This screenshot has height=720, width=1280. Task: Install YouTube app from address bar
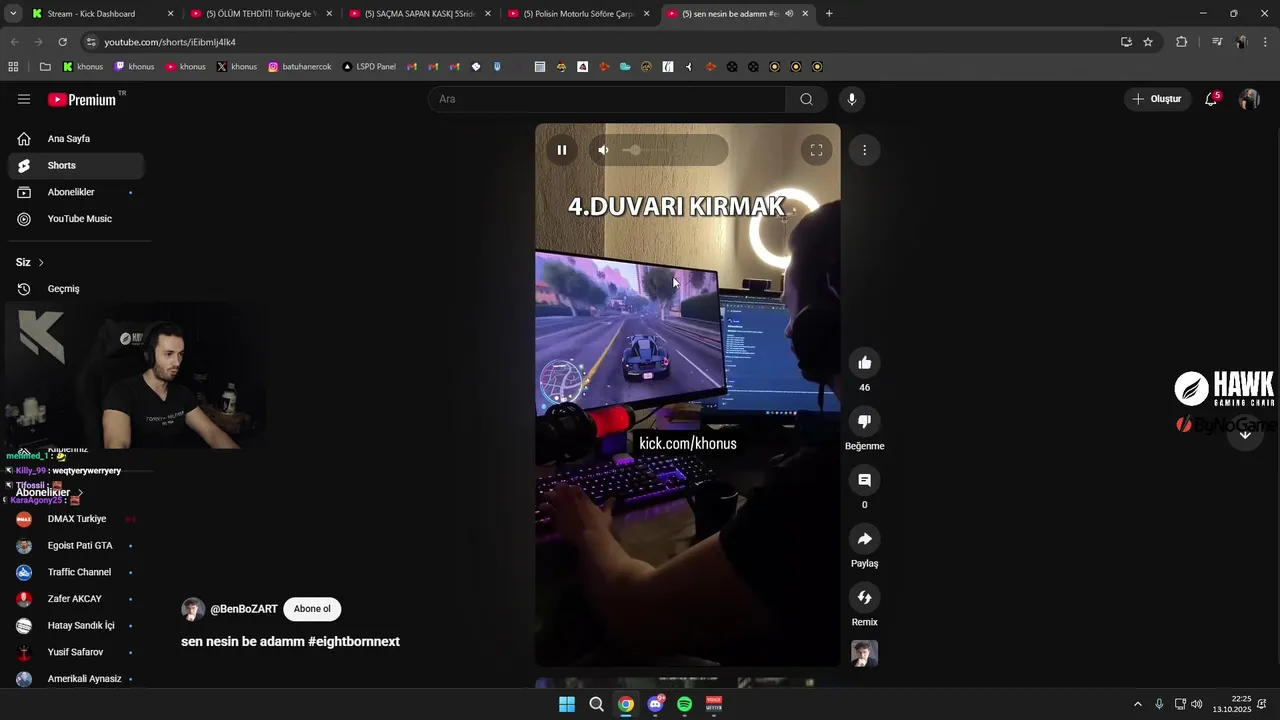point(1126,42)
